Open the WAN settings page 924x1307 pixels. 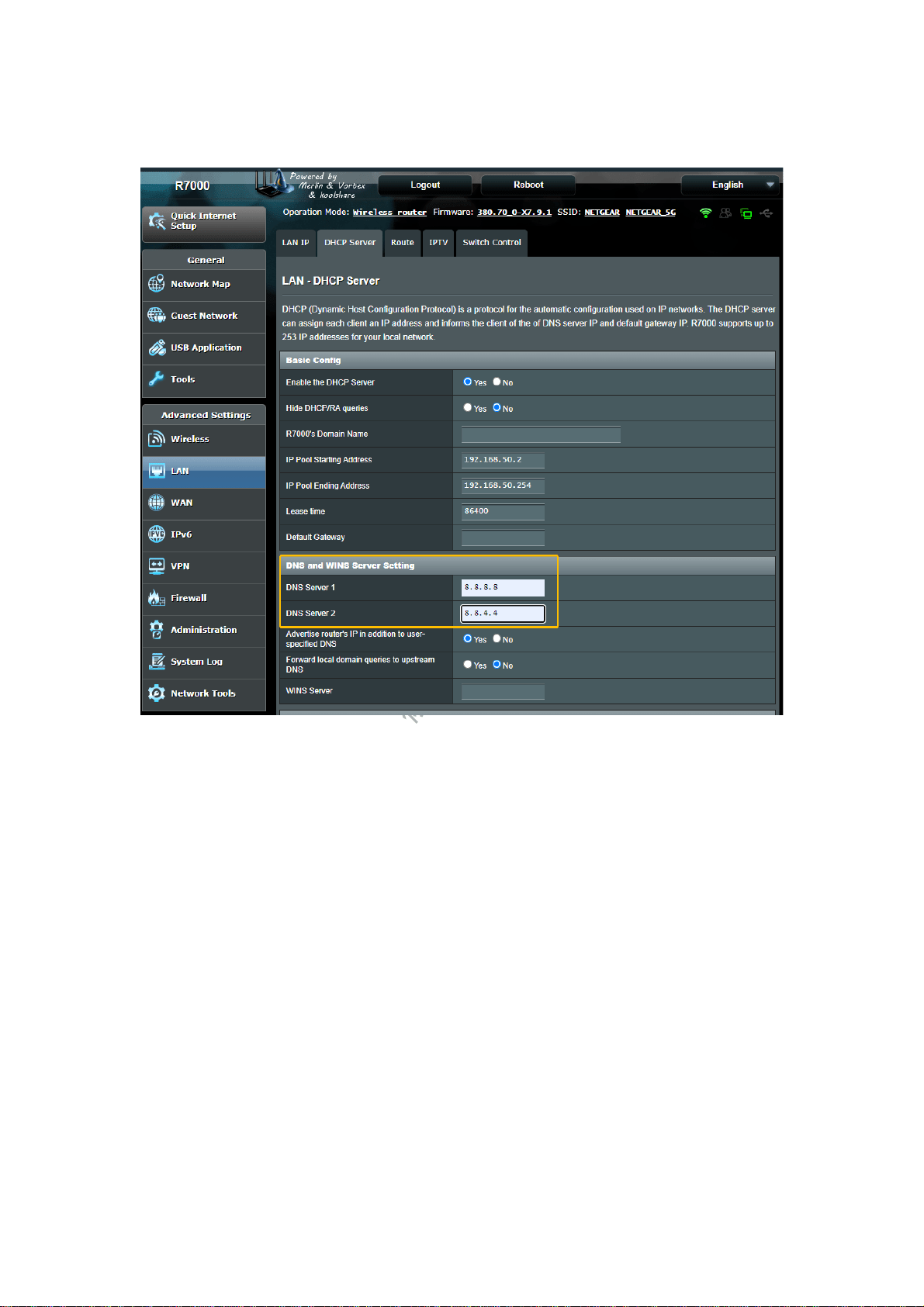[203, 503]
